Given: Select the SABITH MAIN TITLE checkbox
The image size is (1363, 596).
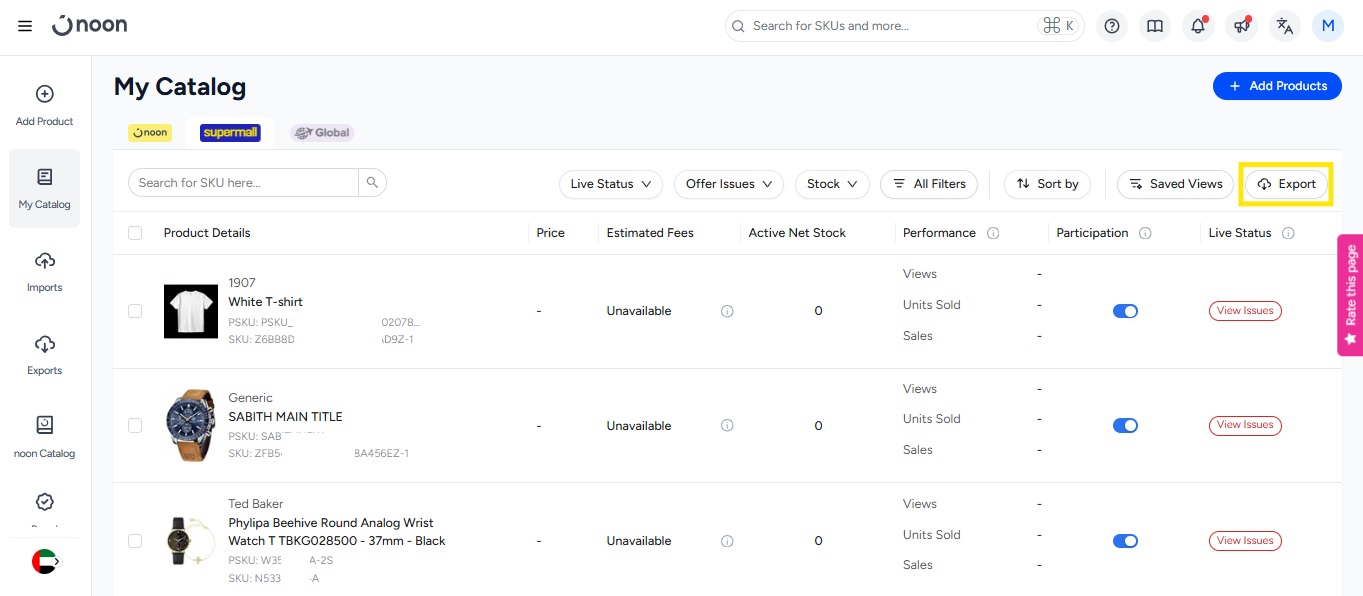Looking at the screenshot, I should [135, 426].
